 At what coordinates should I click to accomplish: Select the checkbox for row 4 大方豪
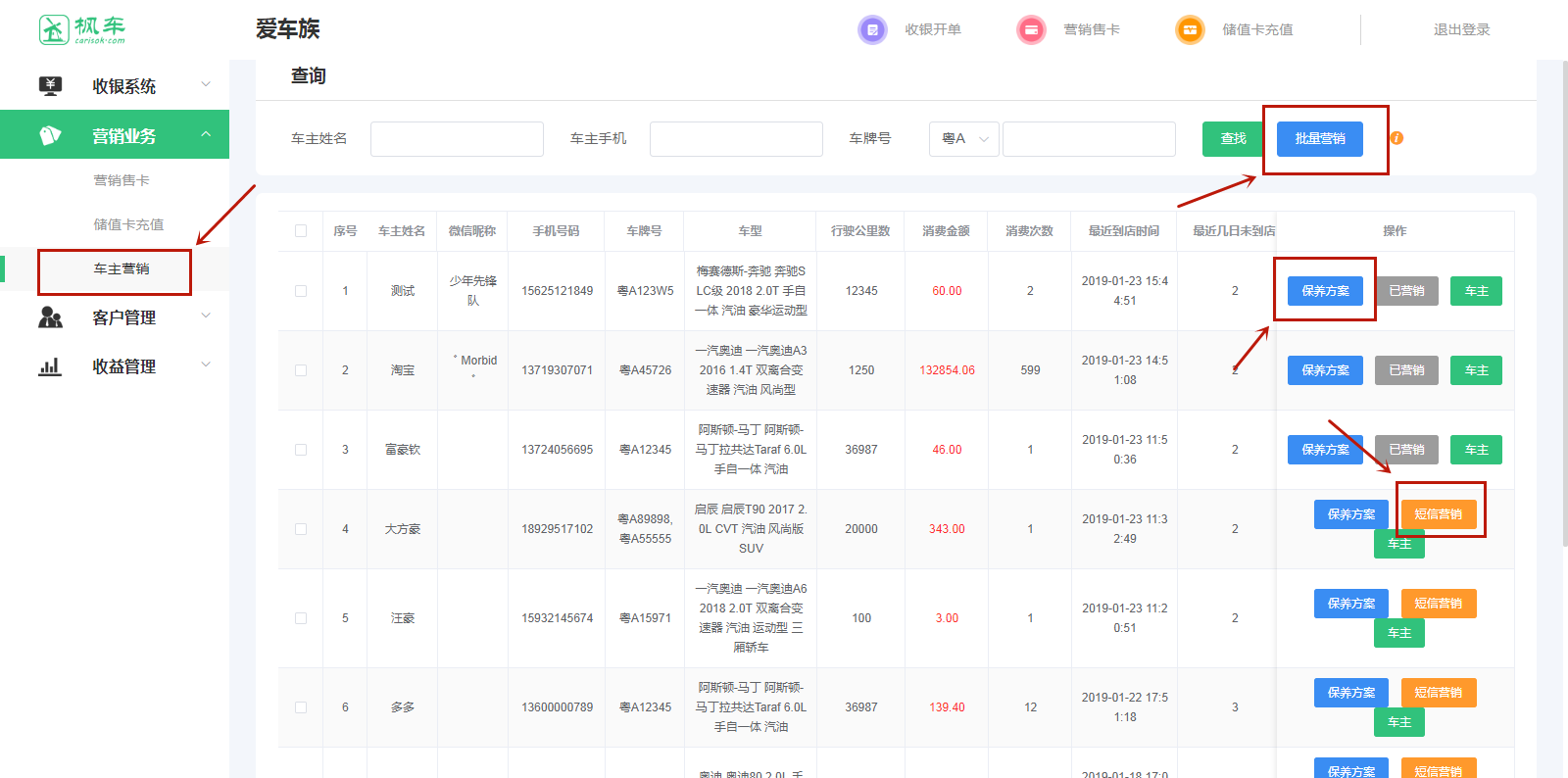301,529
